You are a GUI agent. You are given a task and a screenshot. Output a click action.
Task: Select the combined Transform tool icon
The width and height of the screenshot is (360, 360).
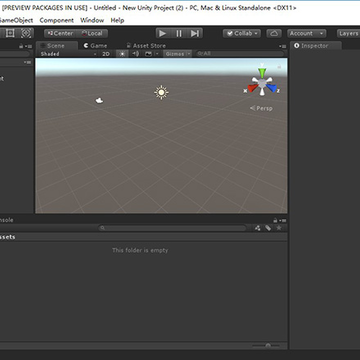(26, 33)
